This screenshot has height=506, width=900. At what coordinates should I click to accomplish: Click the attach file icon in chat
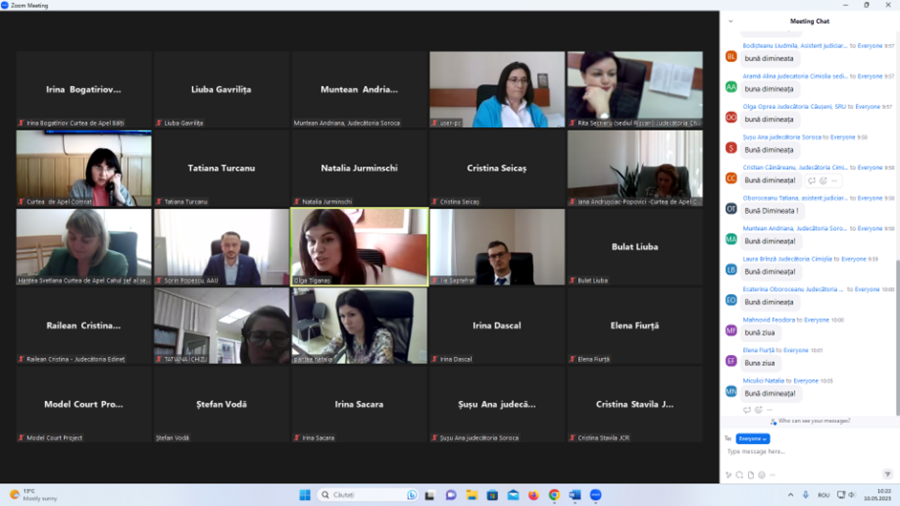[x=750, y=475]
